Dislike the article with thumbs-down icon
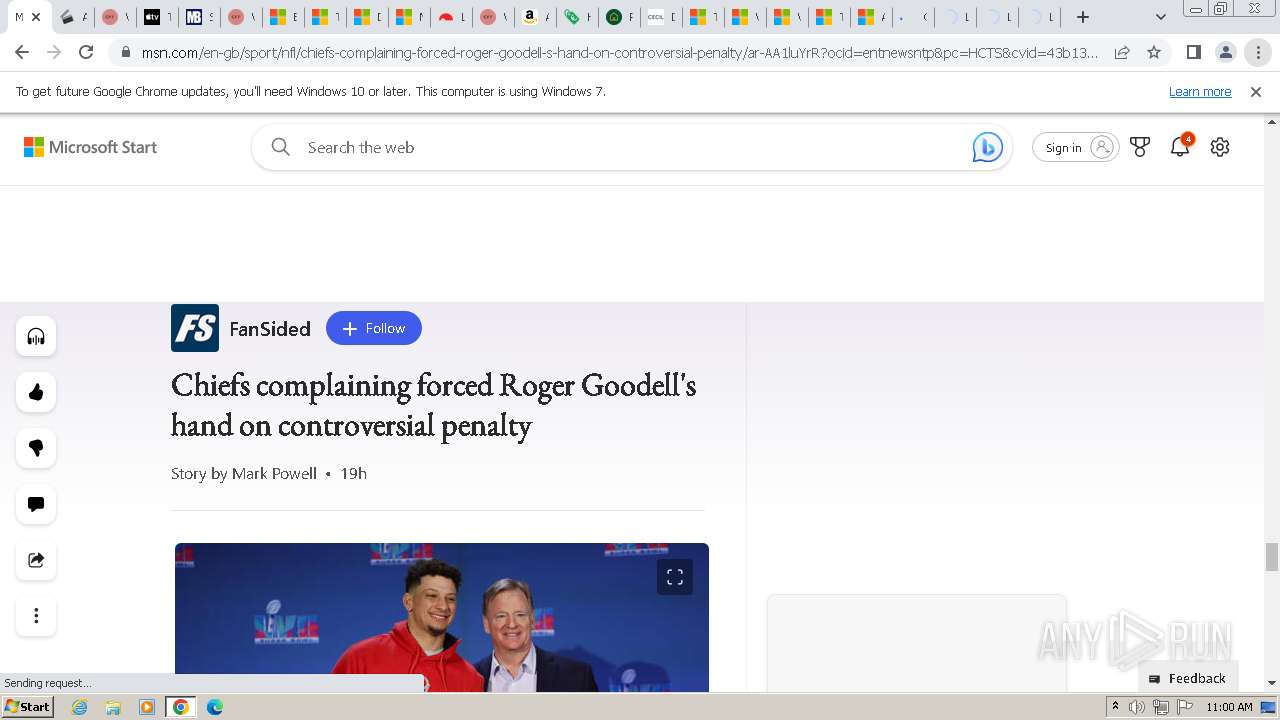Viewport: 1280px width, 720px height. (x=36, y=448)
